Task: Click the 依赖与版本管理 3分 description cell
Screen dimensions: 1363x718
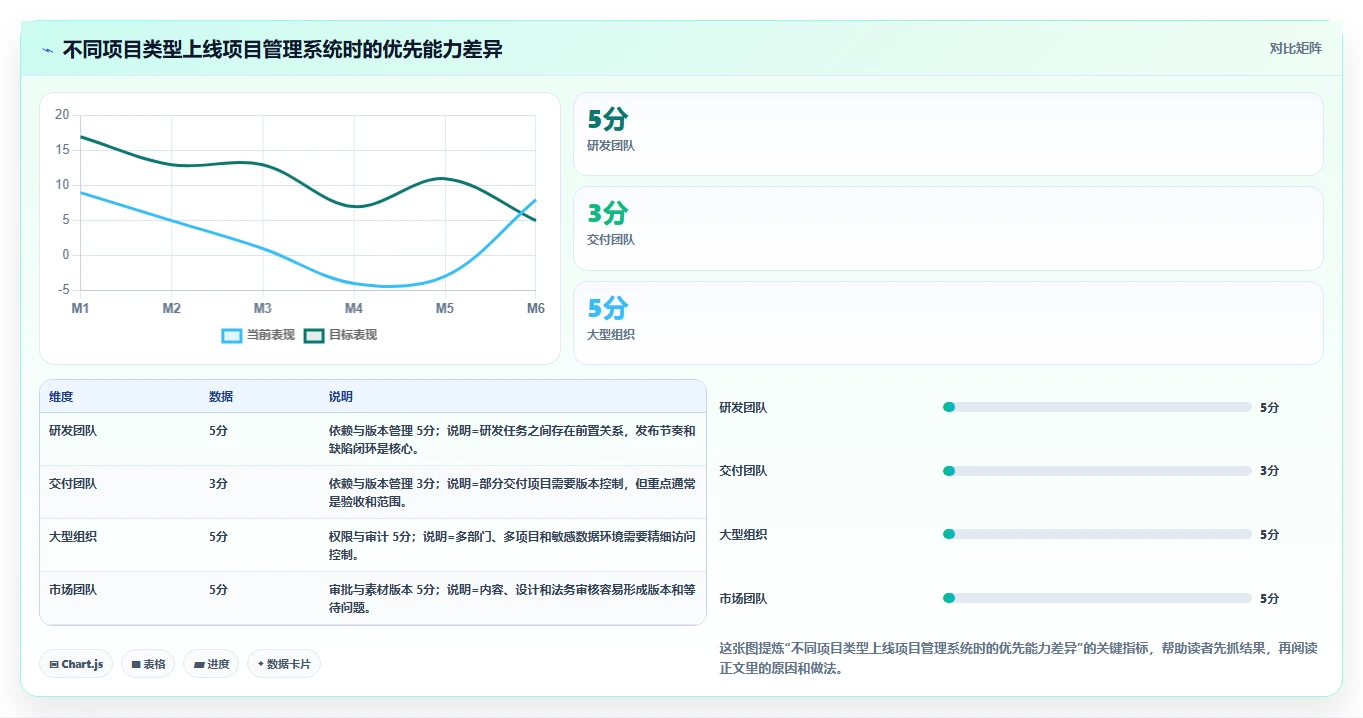Action: pyautogui.click(x=512, y=492)
